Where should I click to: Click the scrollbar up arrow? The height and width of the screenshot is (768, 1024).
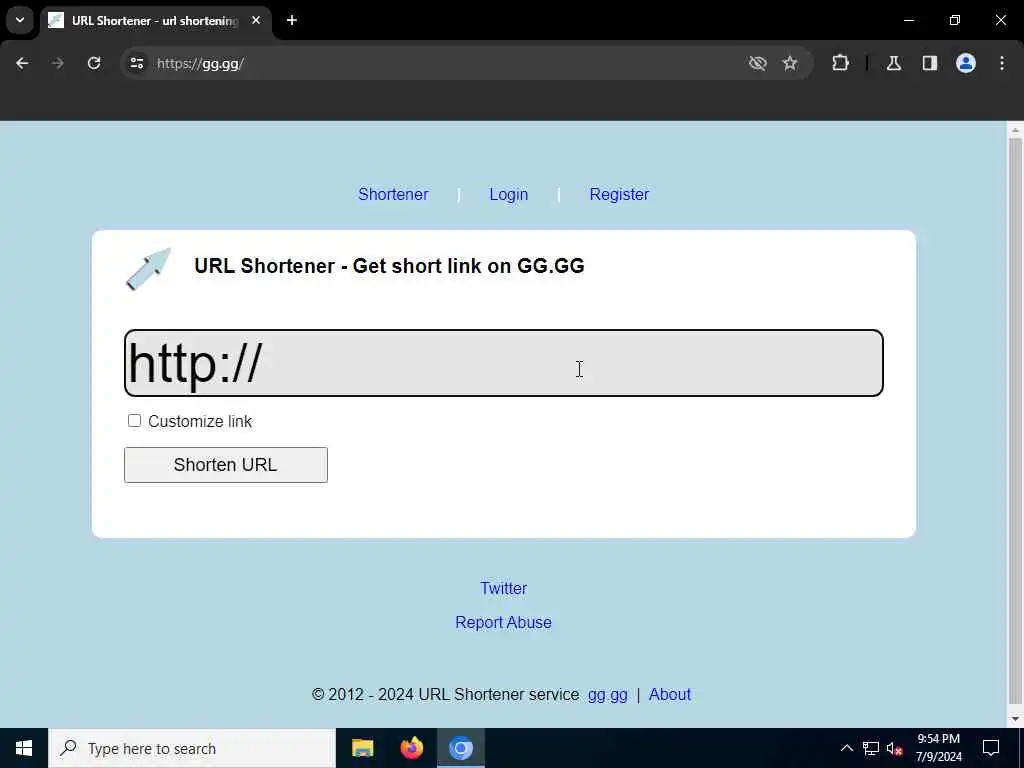pos(1015,130)
